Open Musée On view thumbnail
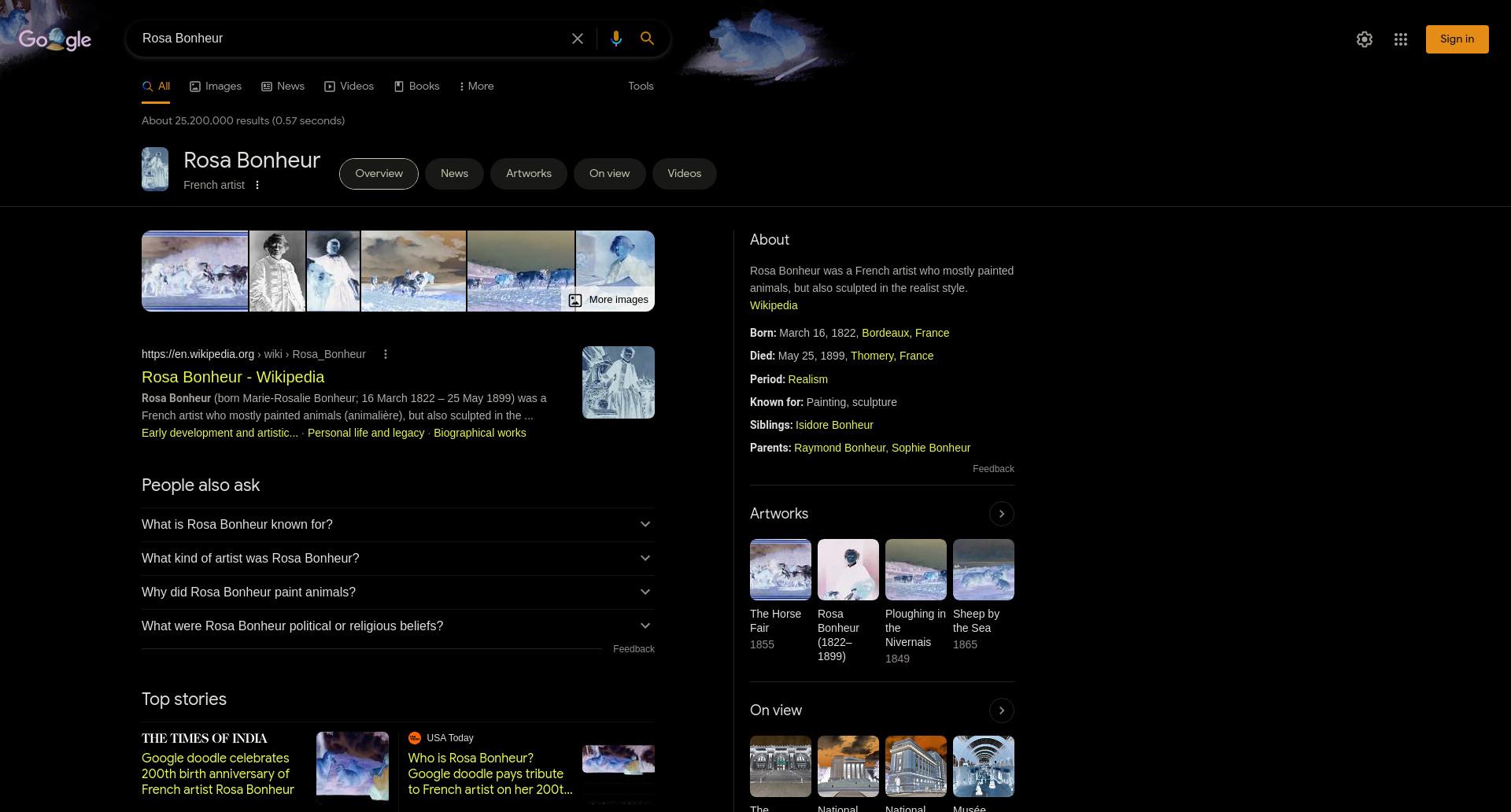 [x=984, y=766]
